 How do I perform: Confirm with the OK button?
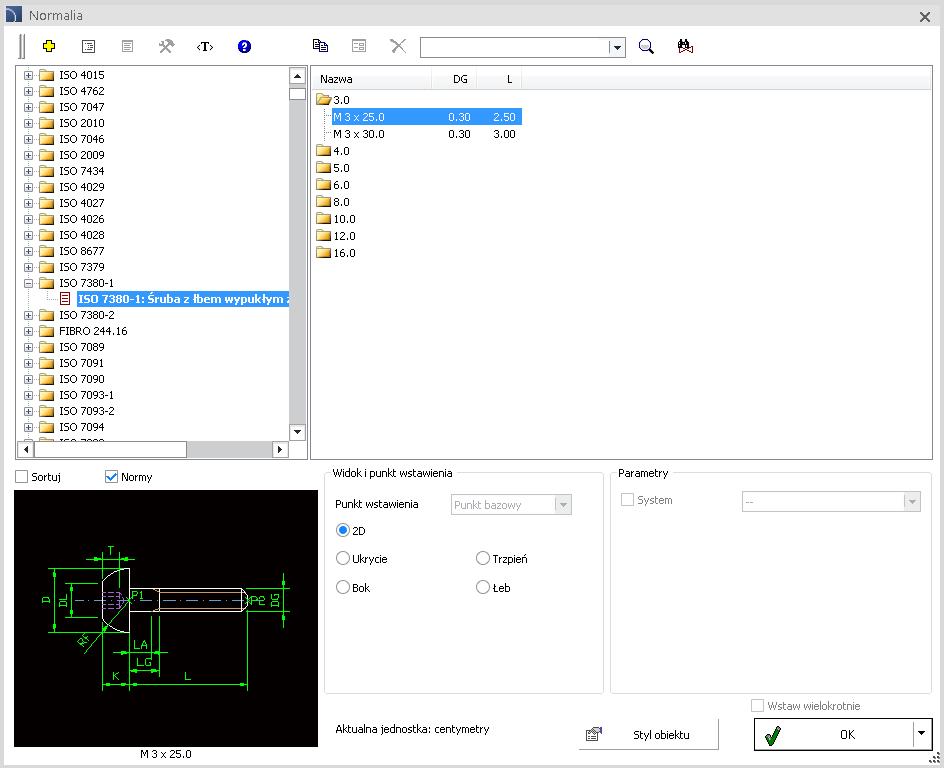[834, 734]
